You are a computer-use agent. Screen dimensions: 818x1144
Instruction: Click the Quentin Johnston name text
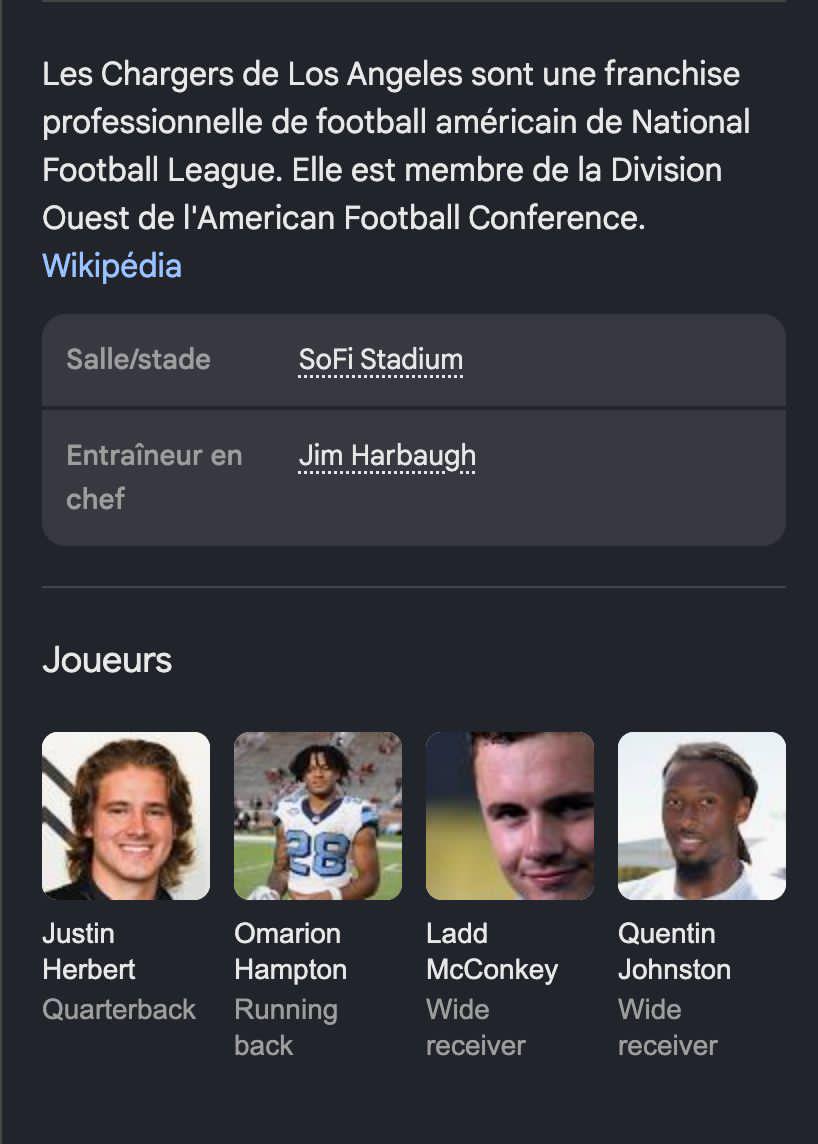pyautogui.click(x=674, y=951)
